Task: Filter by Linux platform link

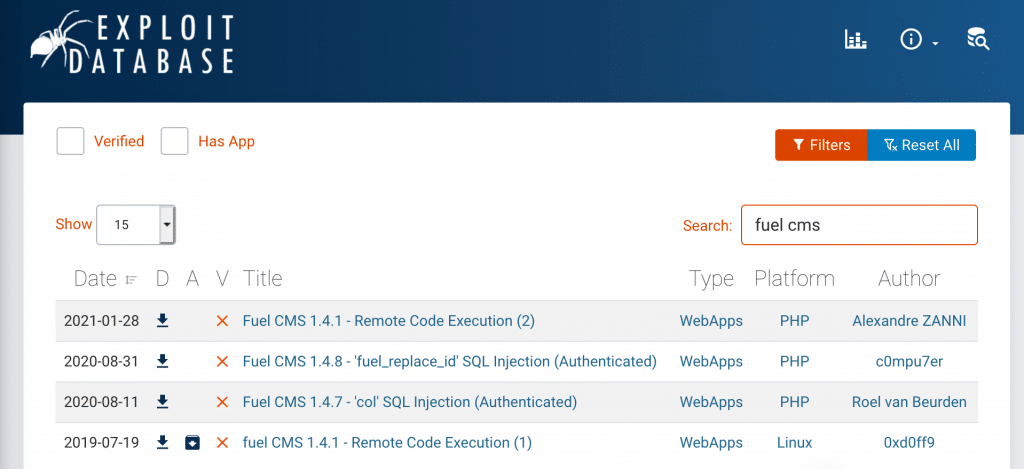Action: point(795,442)
